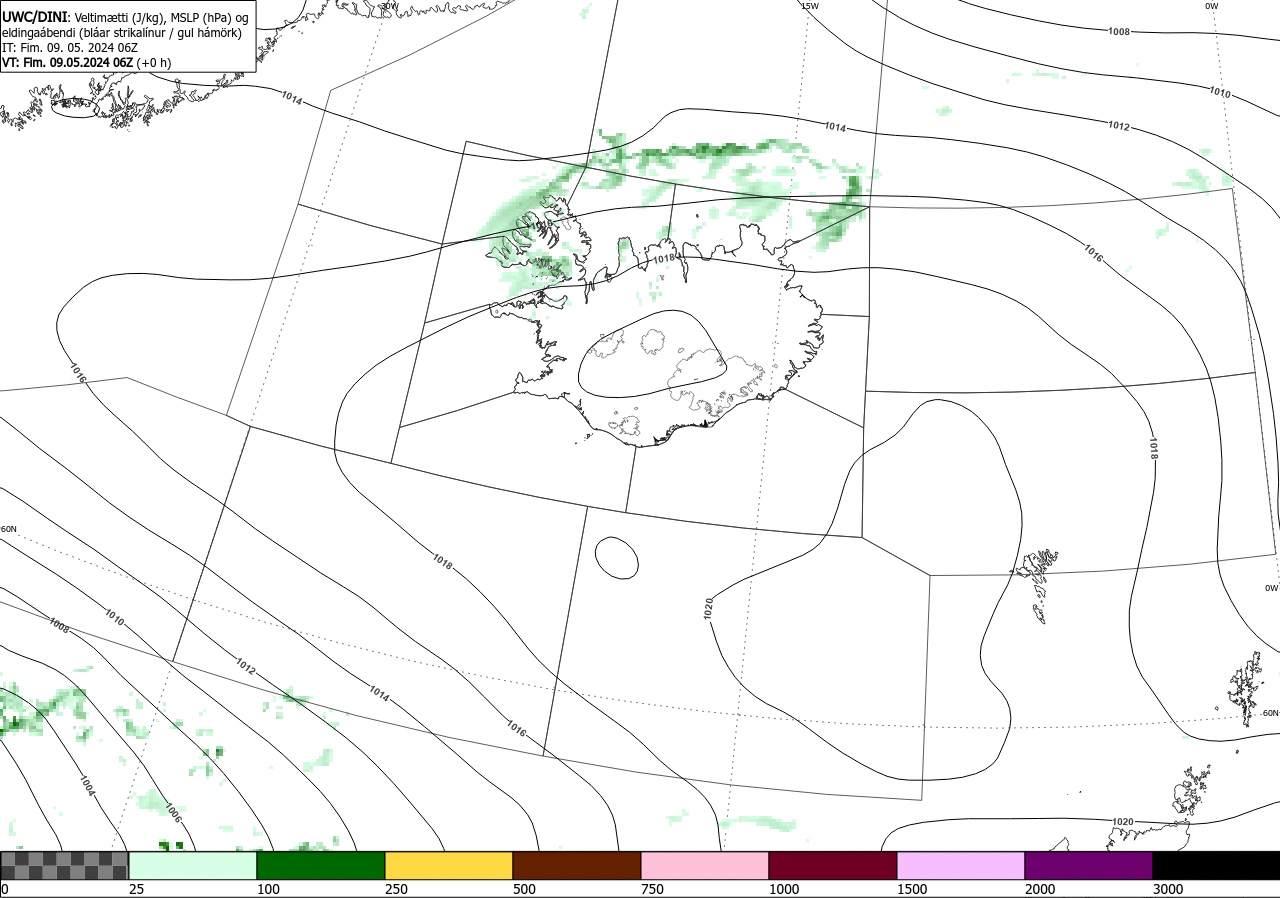Click the '0' legend scale label

pos(5,889)
